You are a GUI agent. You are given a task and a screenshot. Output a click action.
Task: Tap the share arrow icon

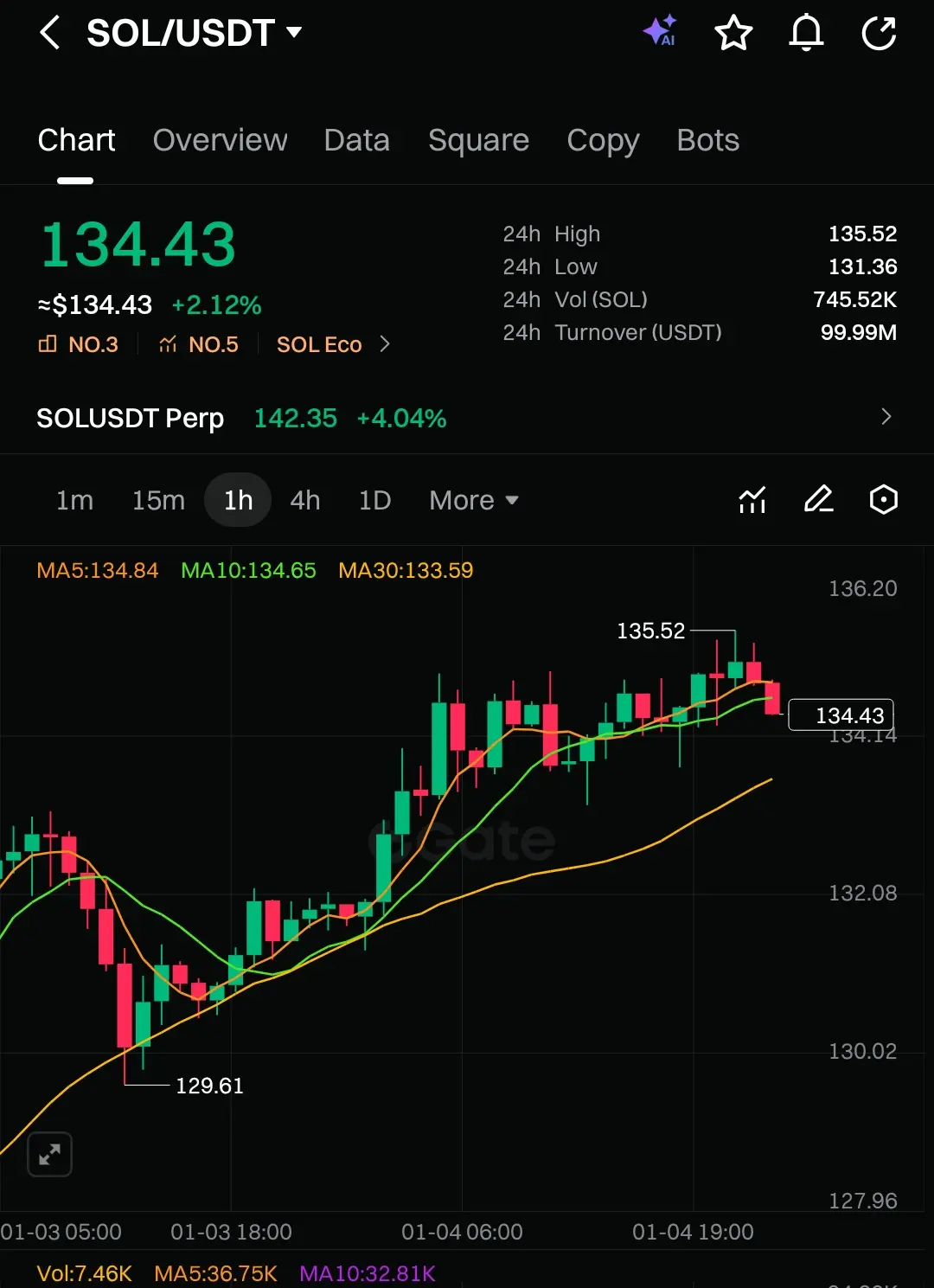[x=880, y=33]
